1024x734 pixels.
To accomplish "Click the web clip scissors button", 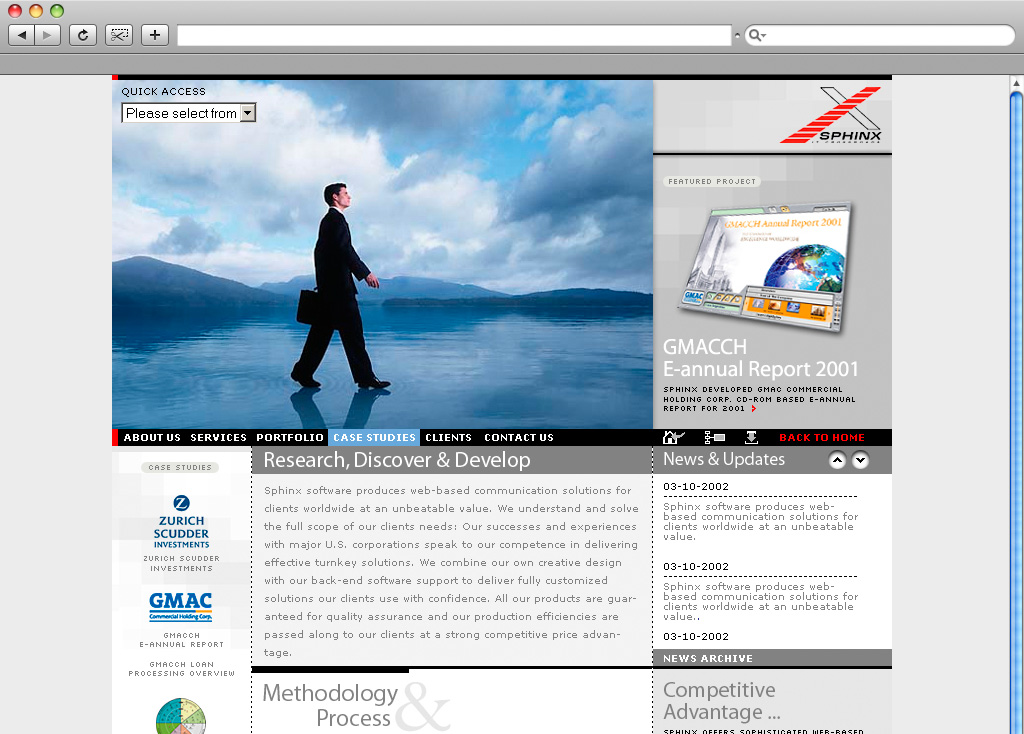I will (119, 35).
